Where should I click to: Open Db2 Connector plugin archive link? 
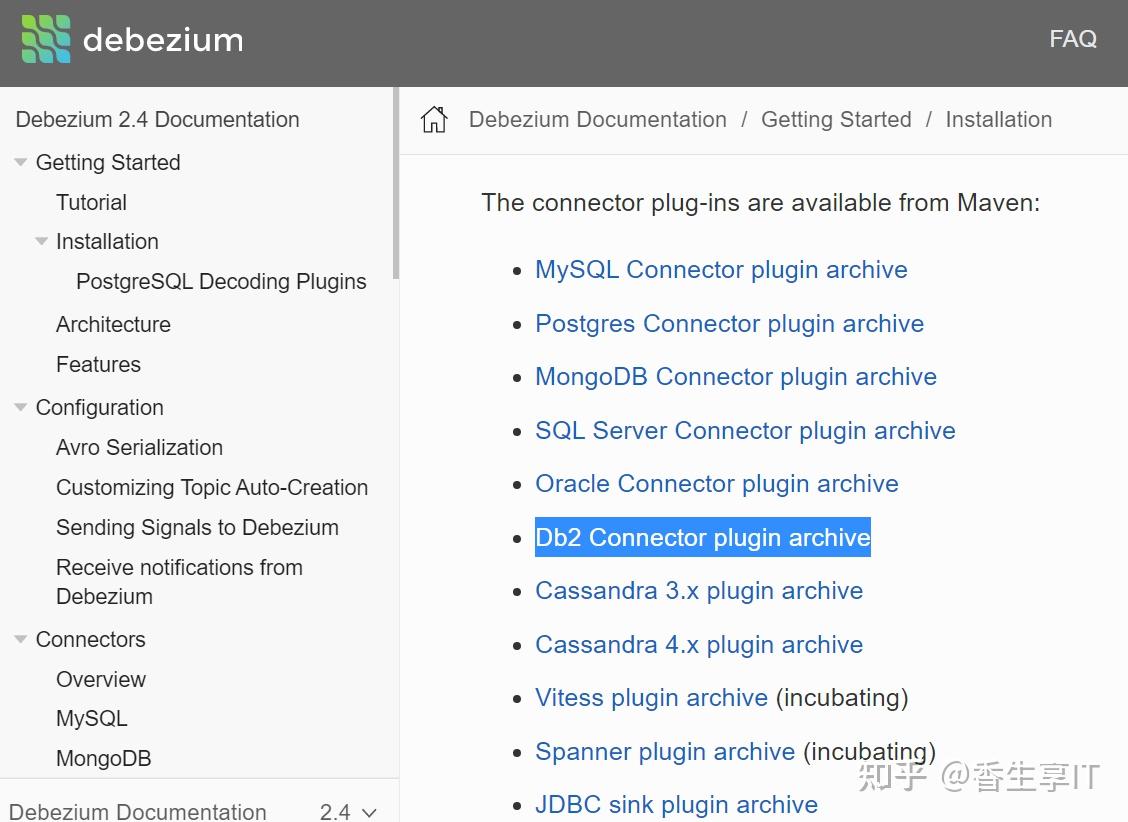click(x=702, y=537)
